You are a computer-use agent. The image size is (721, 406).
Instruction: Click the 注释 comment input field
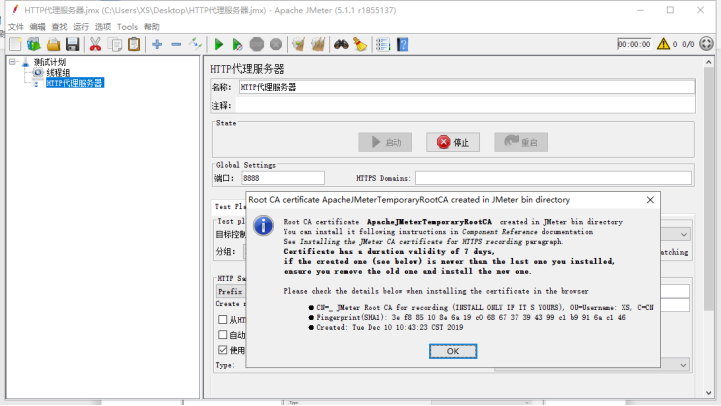(465, 106)
